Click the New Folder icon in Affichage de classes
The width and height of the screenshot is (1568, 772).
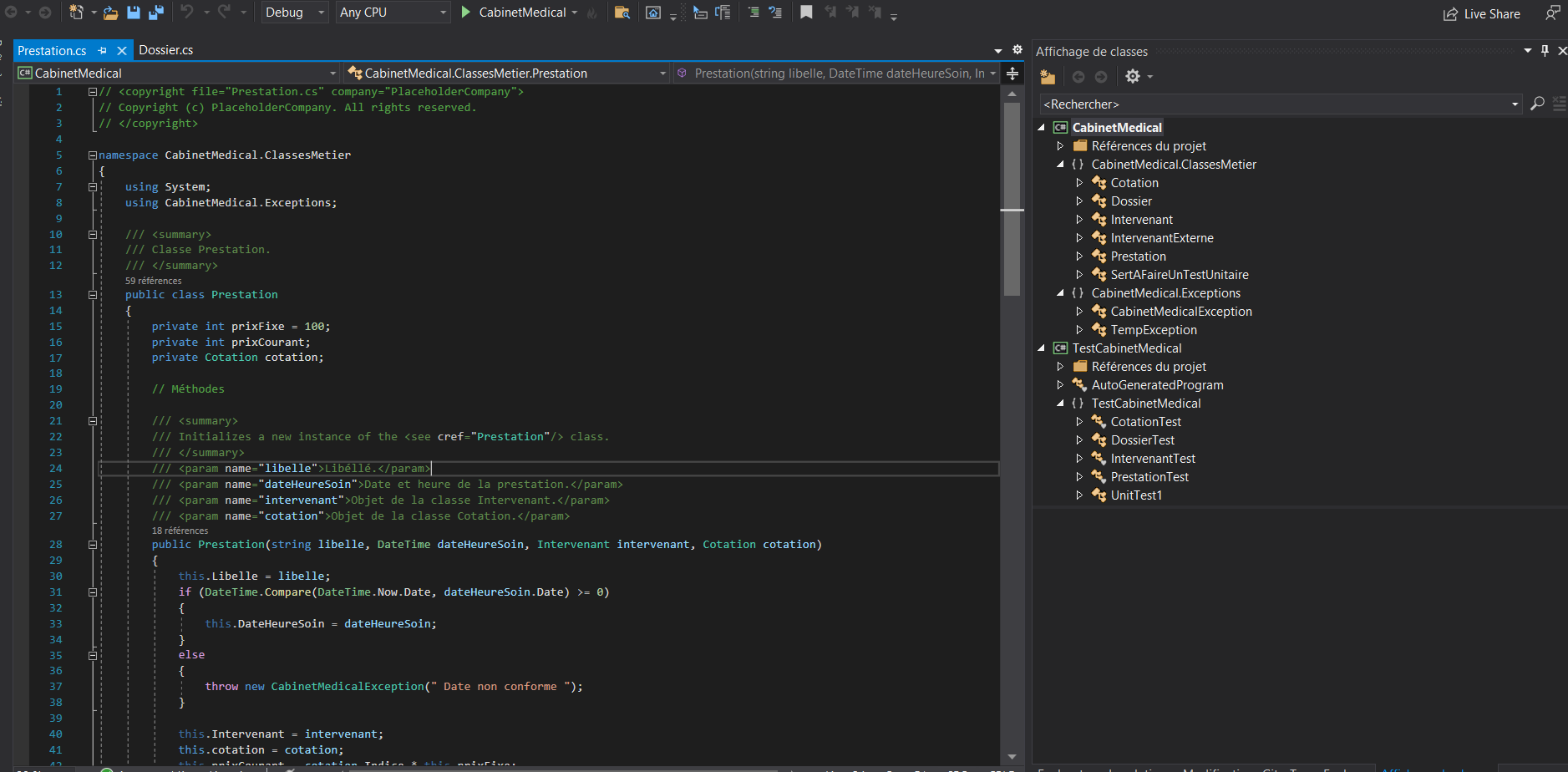point(1048,77)
